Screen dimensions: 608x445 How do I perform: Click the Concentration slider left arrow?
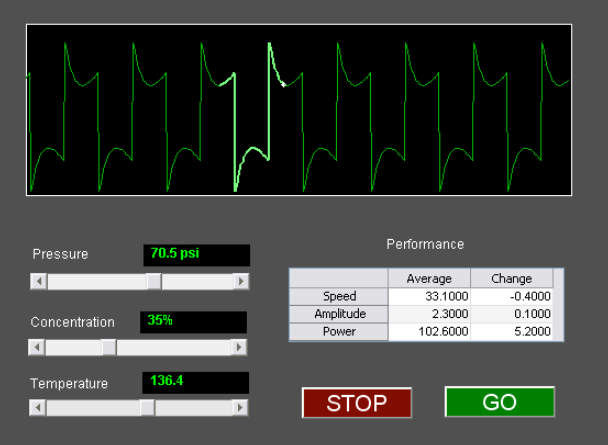(x=37, y=347)
